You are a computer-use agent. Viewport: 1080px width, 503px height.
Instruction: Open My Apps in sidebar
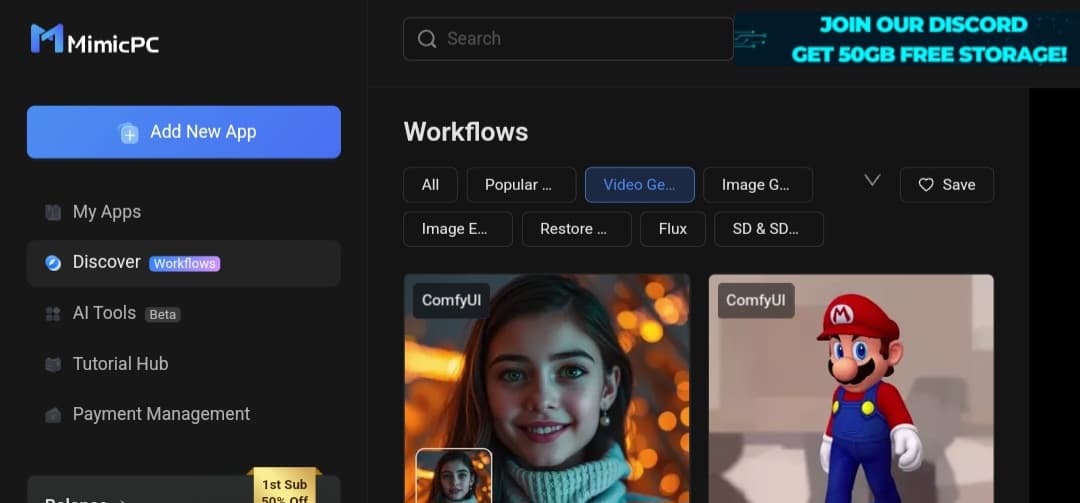click(184, 212)
